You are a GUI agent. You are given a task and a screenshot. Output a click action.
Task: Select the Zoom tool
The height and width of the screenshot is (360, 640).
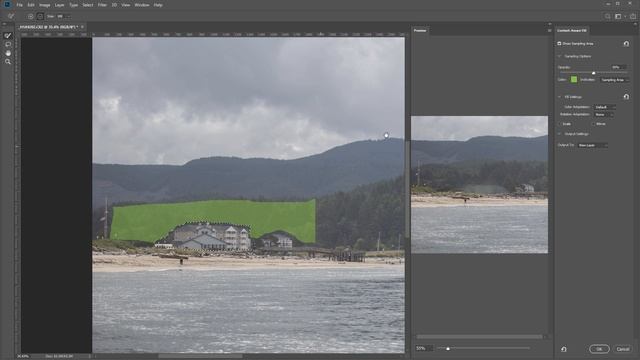pos(8,62)
